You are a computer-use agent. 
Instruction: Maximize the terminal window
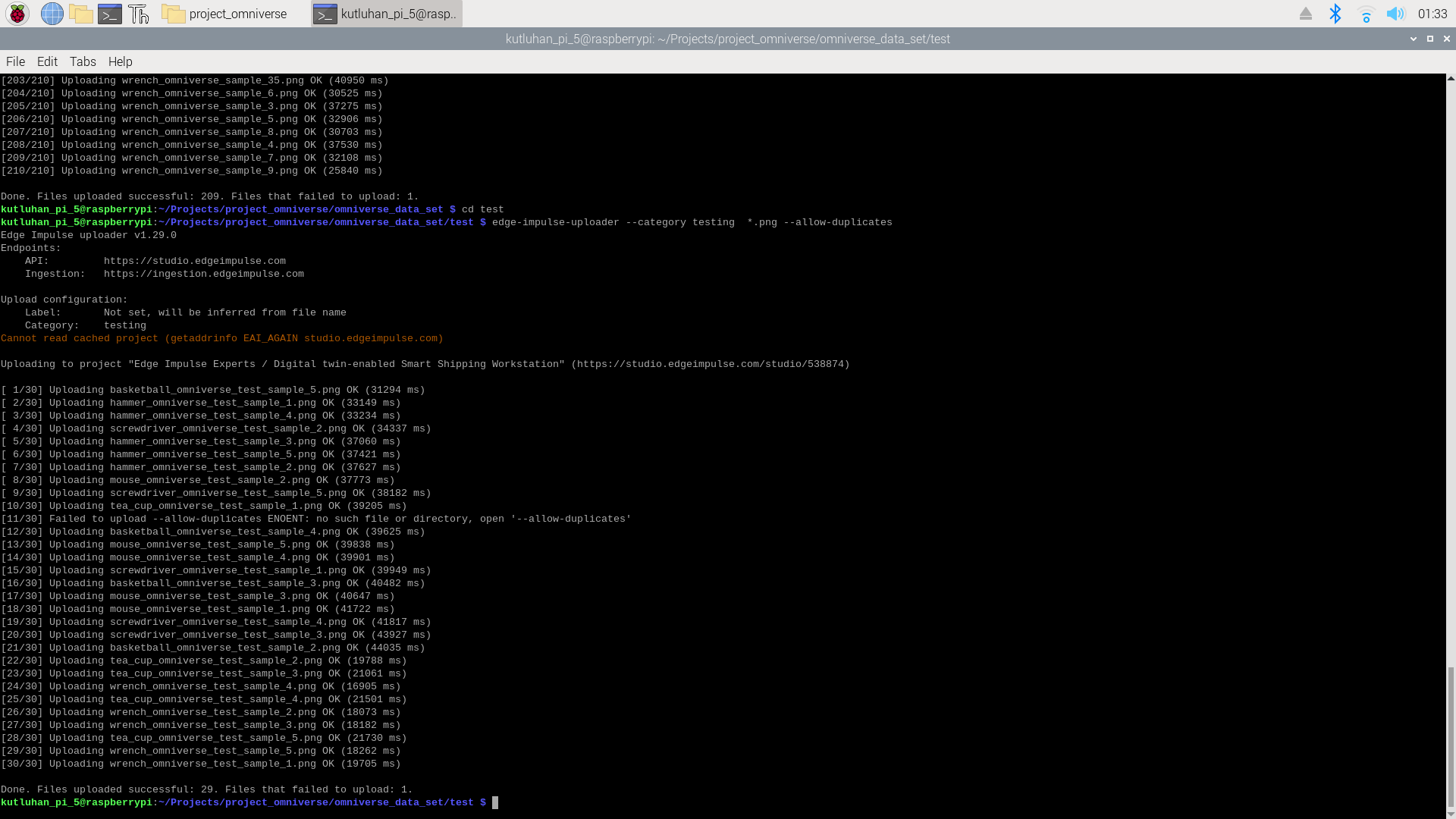[x=1430, y=39]
